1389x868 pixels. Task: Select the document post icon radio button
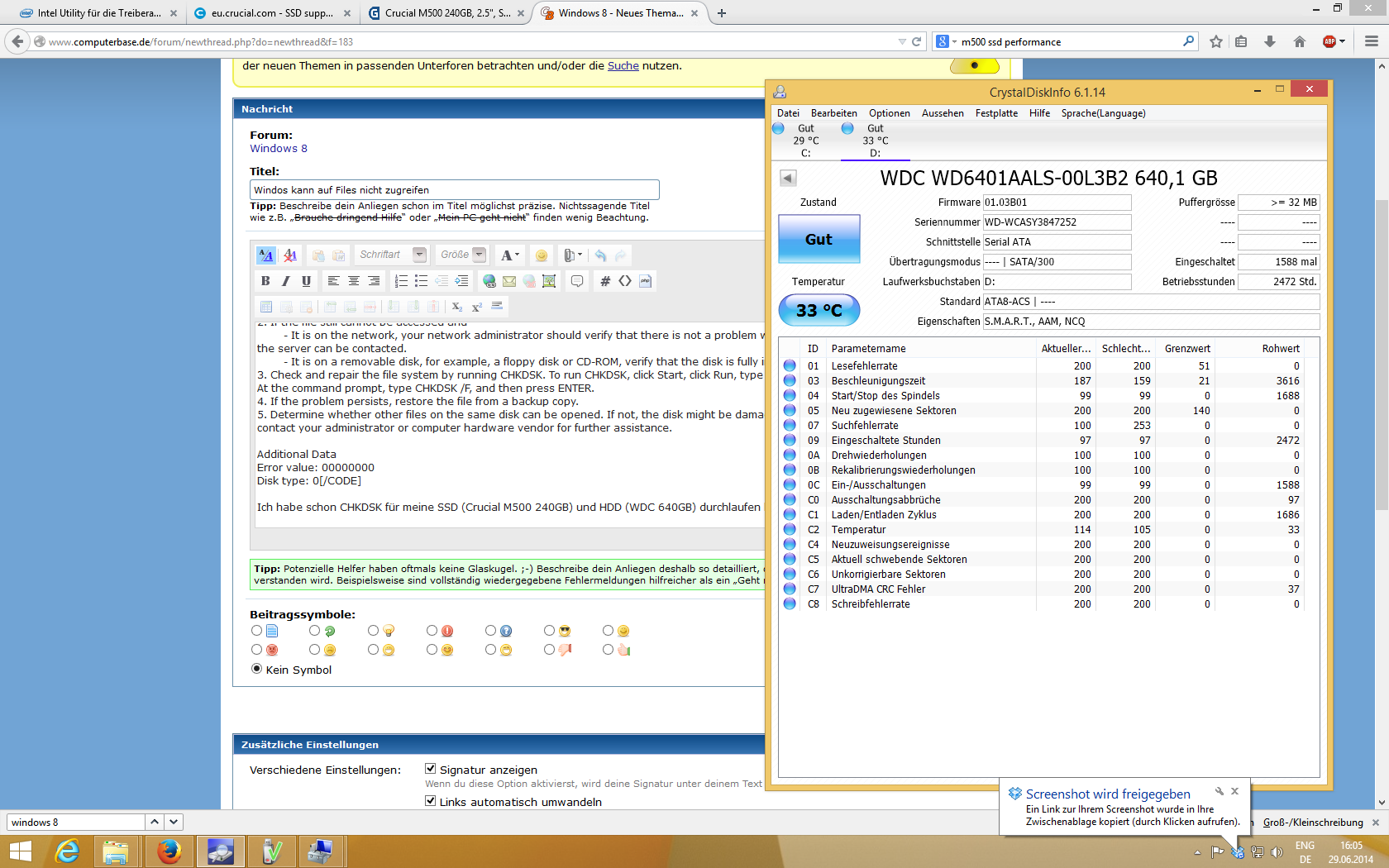tap(257, 631)
